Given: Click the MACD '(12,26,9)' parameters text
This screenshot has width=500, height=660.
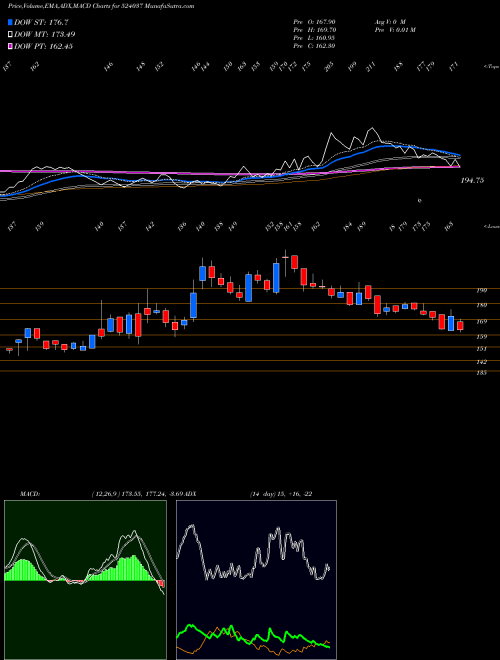Looking at the screenshot, I should 104,494.
